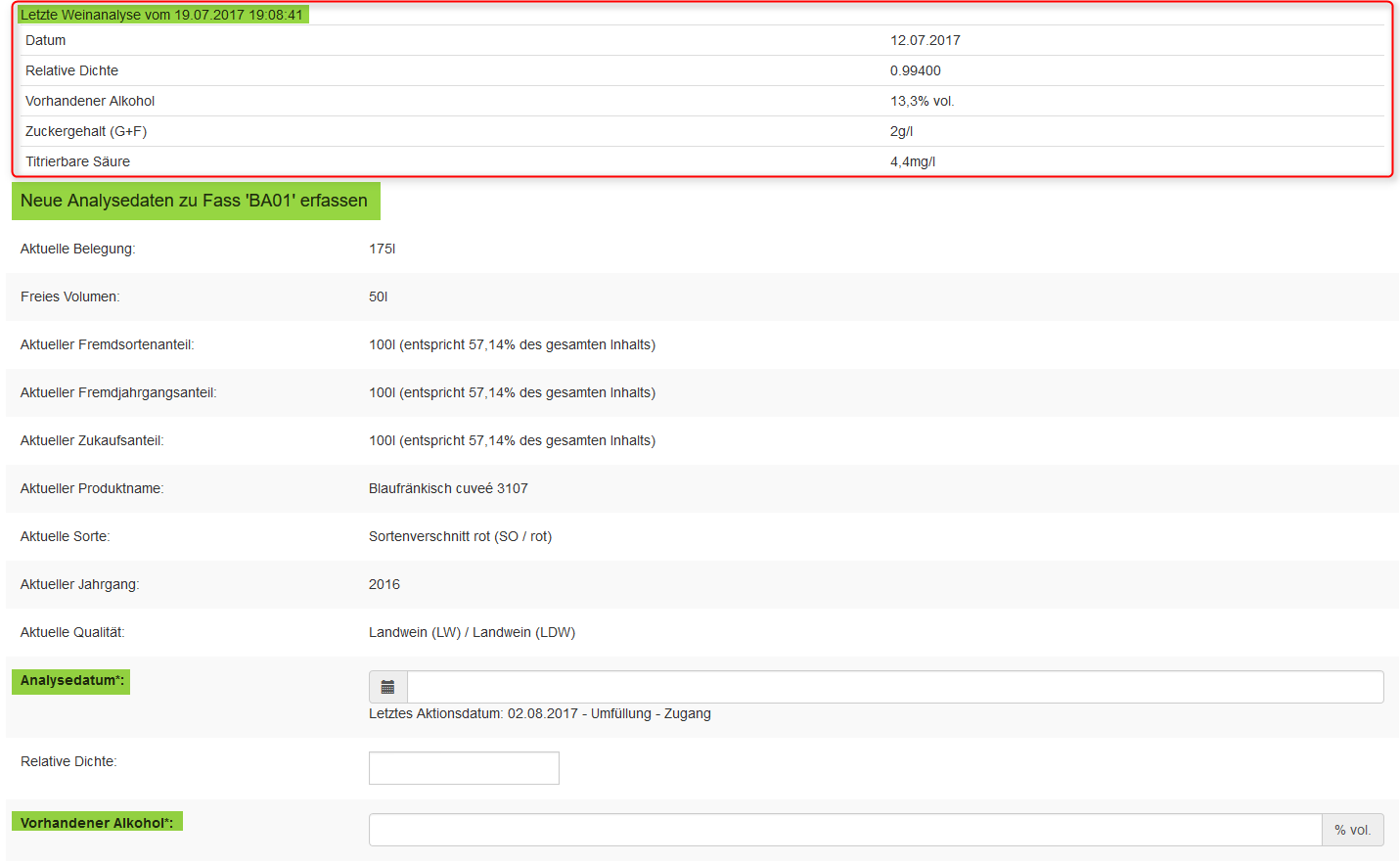Select the 'Letzte Weinanalyse vom 19.07.2017' header
The height and width of the screenshot is (864, 1400).
point(162,15)
